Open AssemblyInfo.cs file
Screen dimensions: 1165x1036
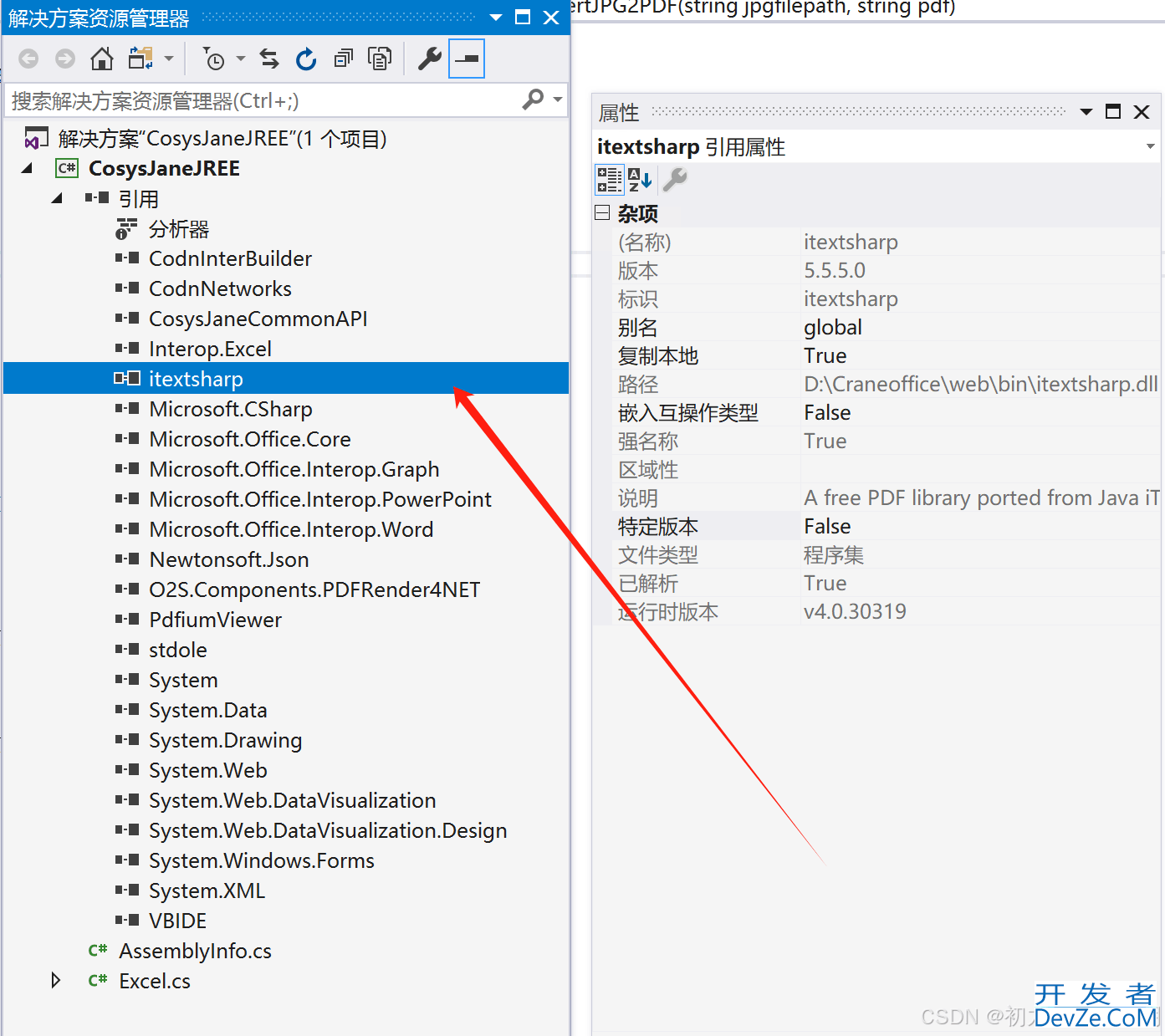[195, 952]
